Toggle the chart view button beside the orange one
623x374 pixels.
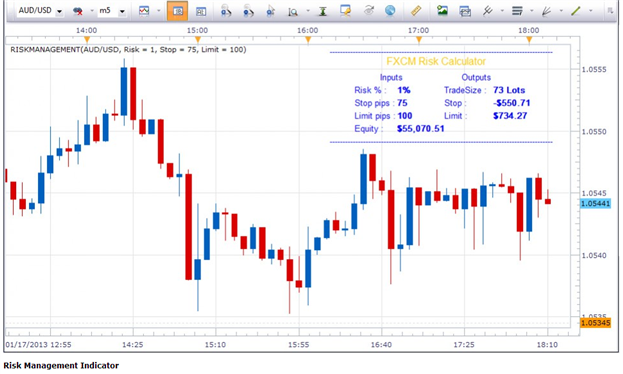201,11
